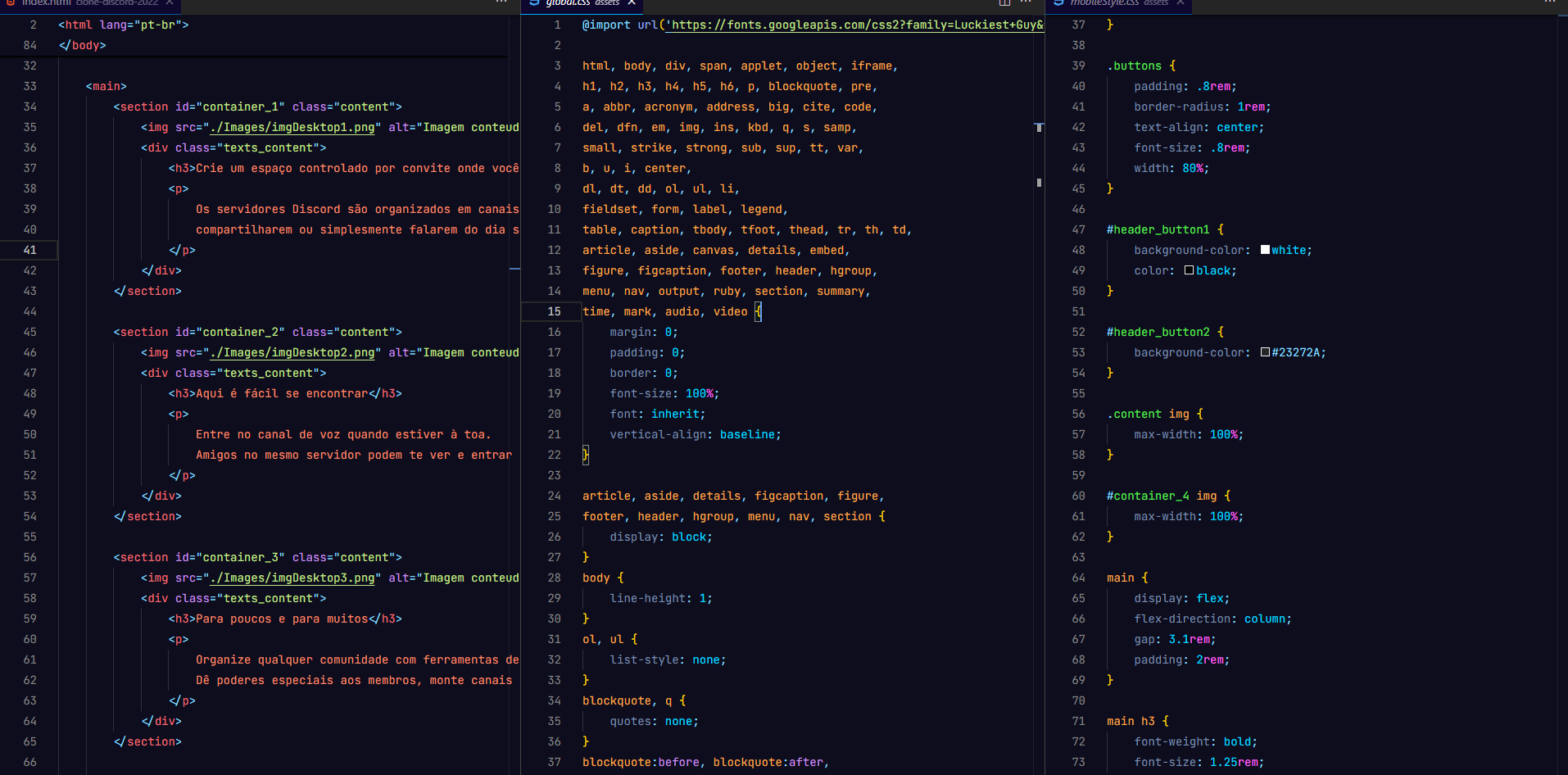The width and height of the screenshot is (1568, 775).
Task: Switch to the global.css editor tab
Action: (583, 3)
